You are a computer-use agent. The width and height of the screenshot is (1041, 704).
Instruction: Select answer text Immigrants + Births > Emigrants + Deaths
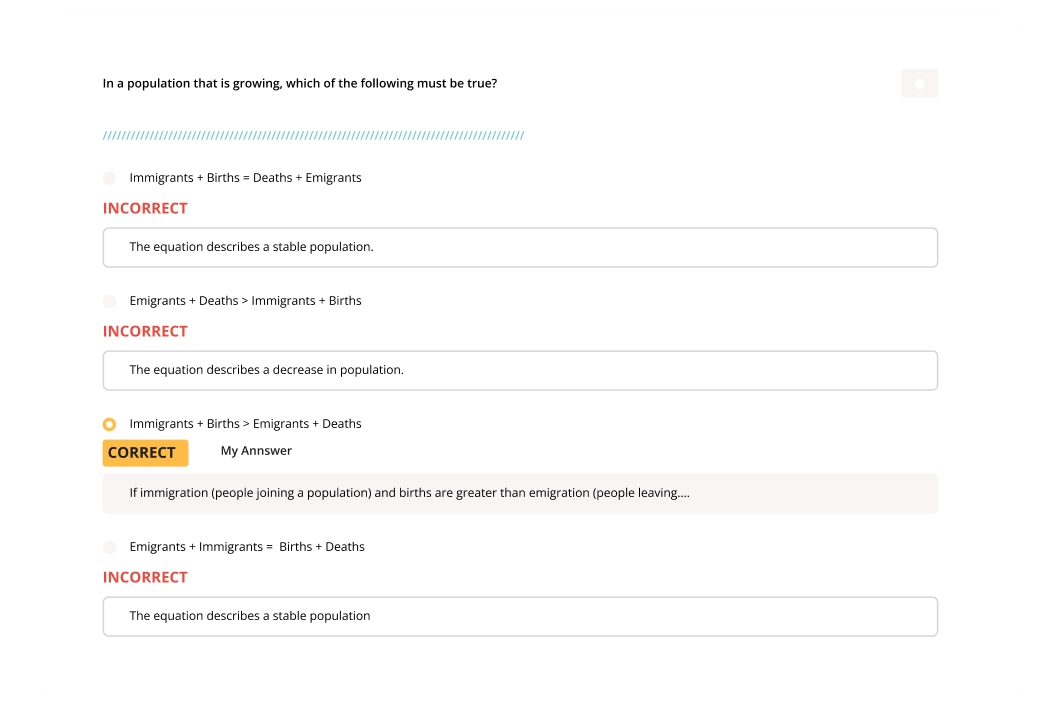point(245,423)
